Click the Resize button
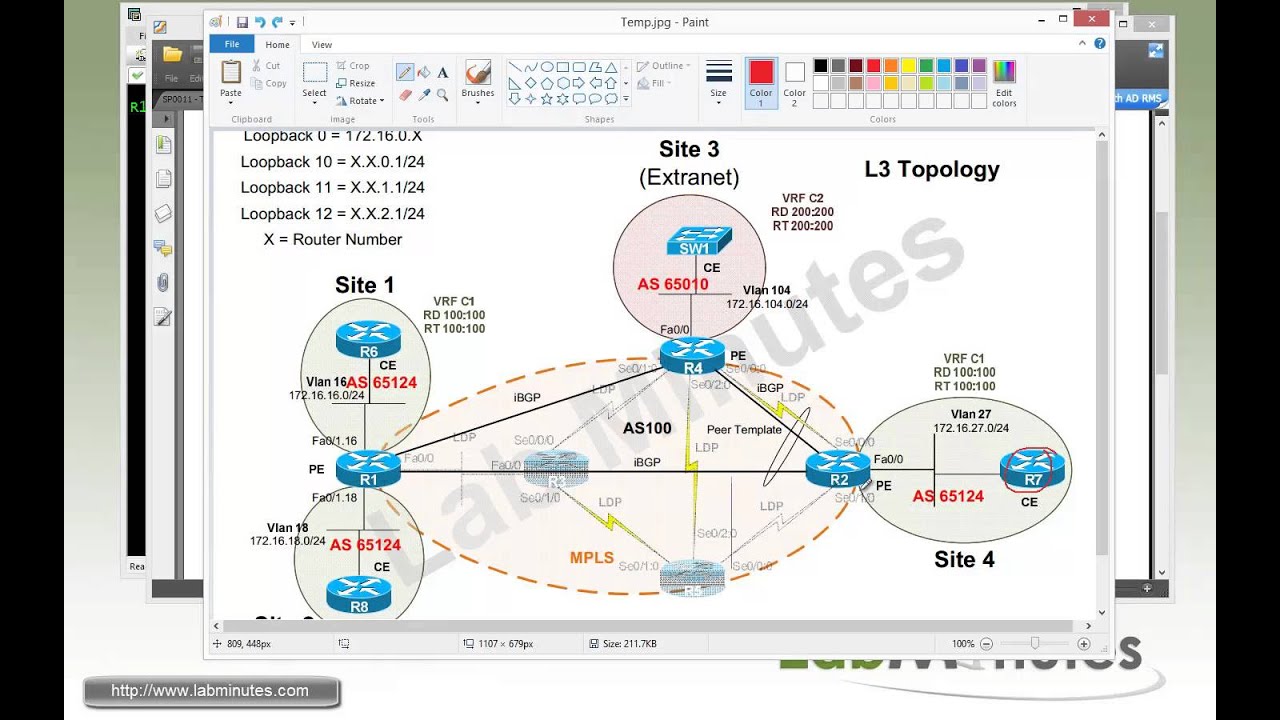The height and width of the screenshot is (720, 1280). point(355,83)
